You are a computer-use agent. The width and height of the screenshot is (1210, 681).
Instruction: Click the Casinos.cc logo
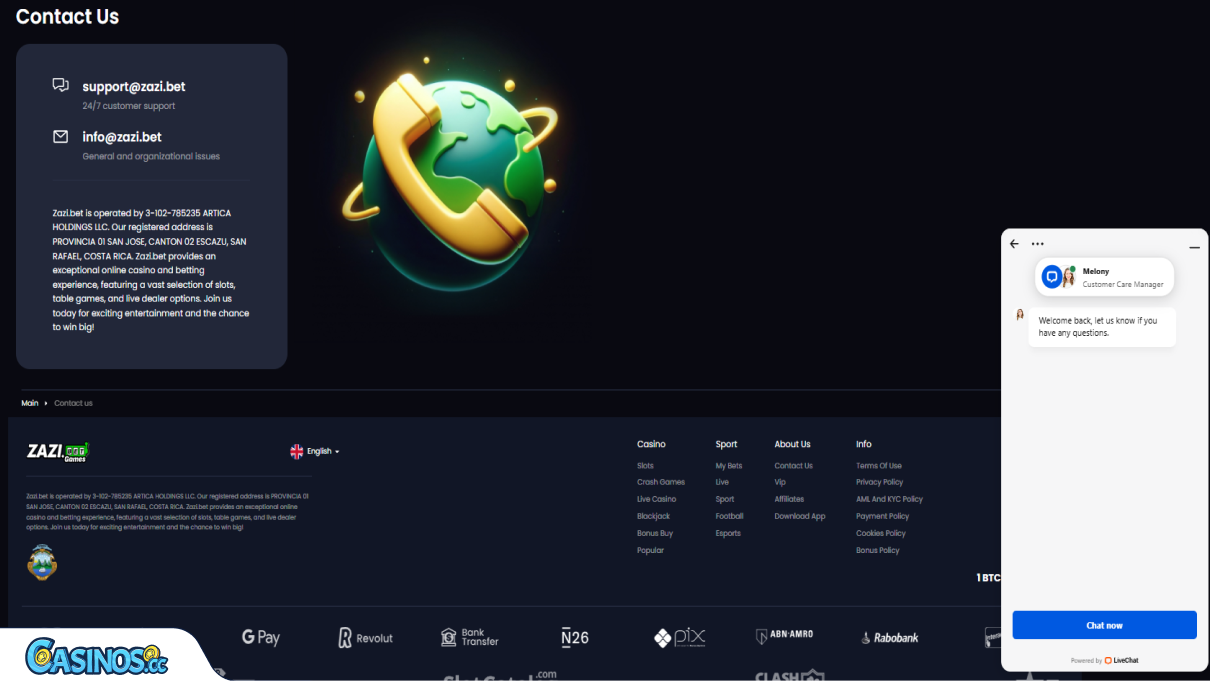96,656
